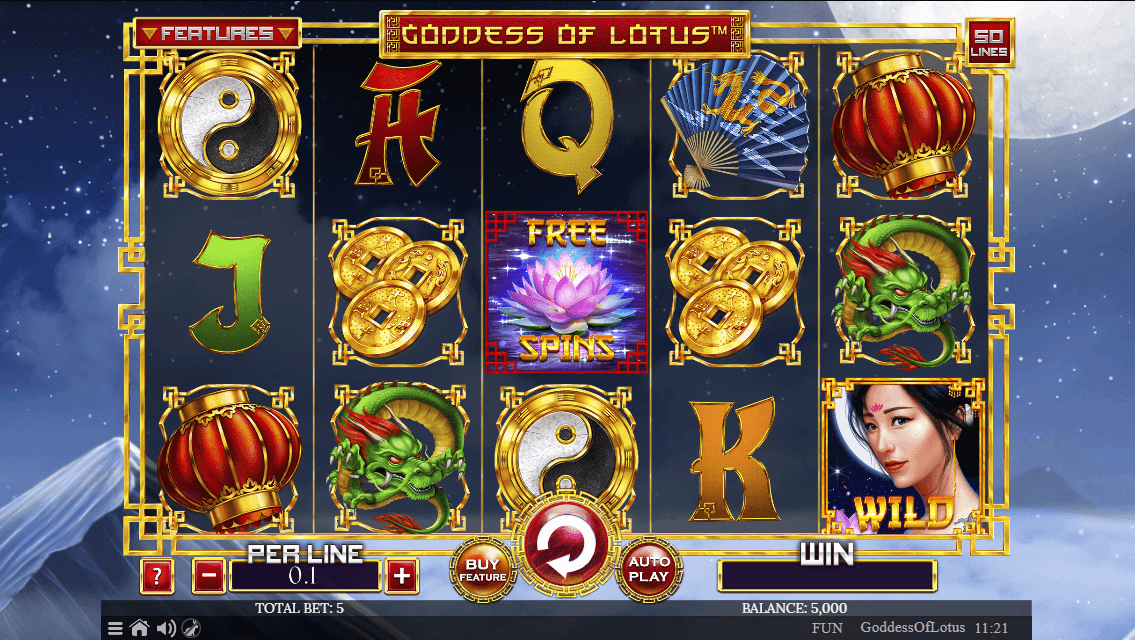Start Auto Play
The width and height of the screenshot is (1135, 640).
[x=649, y=570]
